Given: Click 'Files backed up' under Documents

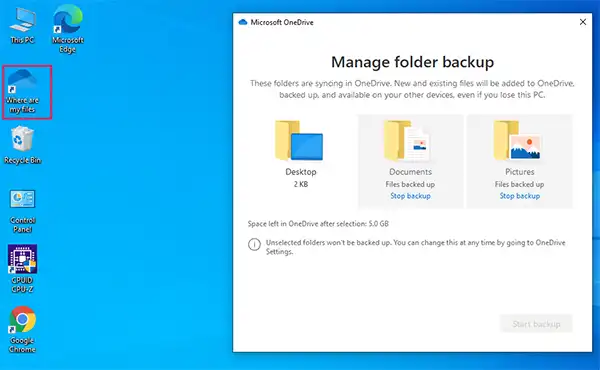Looking at the screenshot, I should (x=410, y=184).
